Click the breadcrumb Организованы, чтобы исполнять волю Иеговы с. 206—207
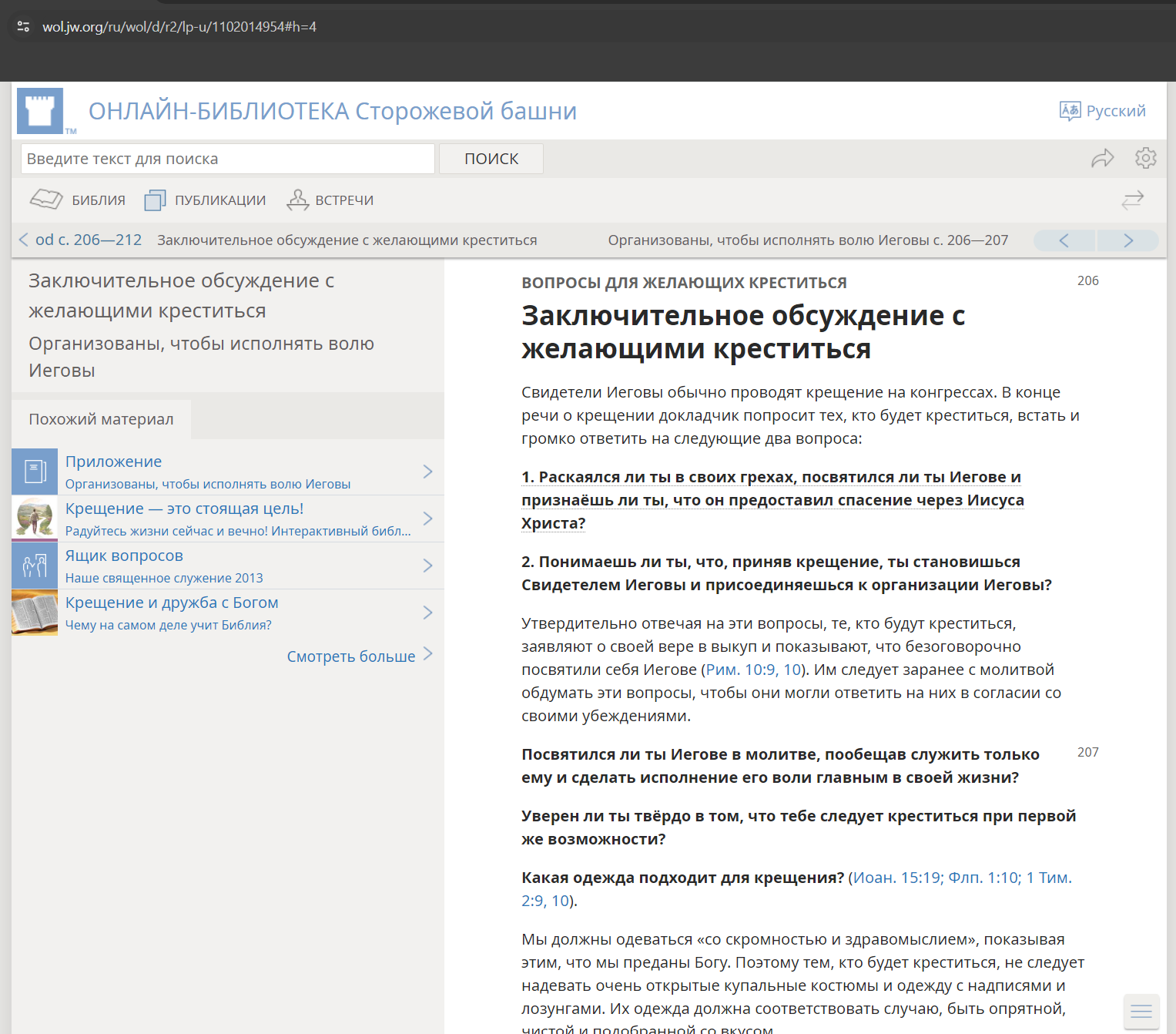Screen dimensions: 1176x1034 808,240
